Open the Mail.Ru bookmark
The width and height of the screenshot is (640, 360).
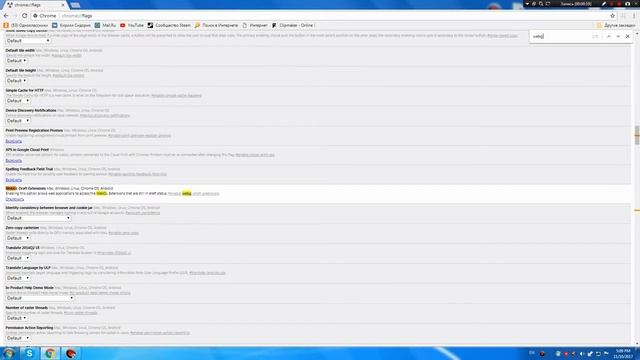(105, 25)
